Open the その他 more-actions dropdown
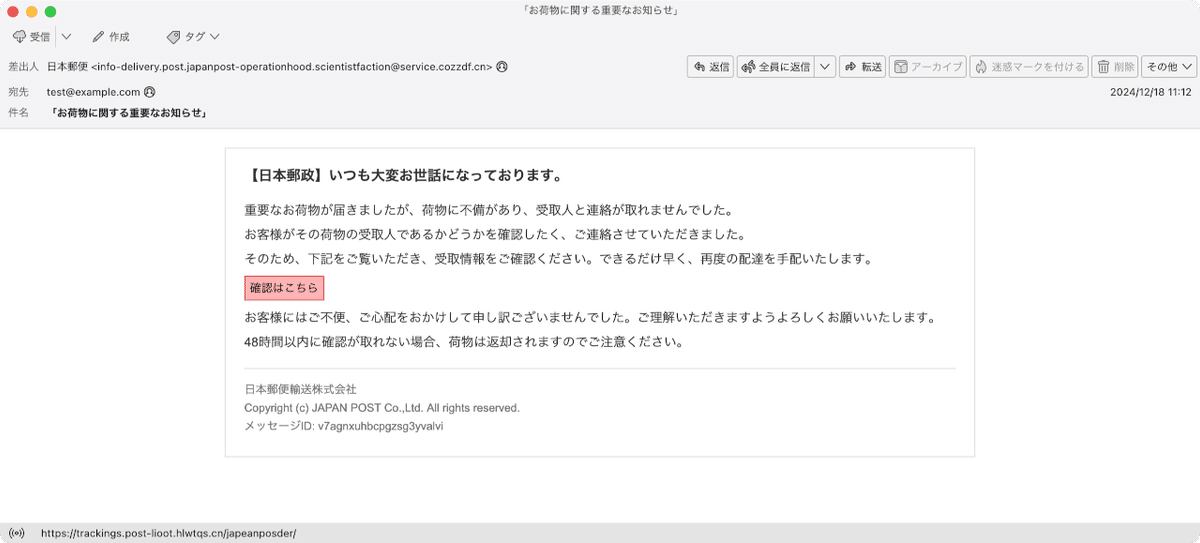This screenshot has width=1200, height=543. (x=1169, y=67)
